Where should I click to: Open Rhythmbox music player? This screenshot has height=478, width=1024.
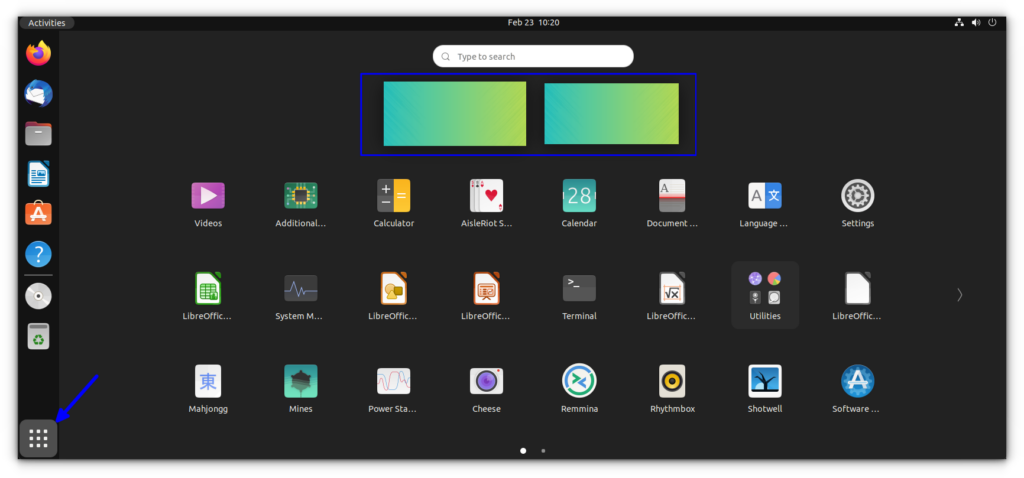point(672,381)
